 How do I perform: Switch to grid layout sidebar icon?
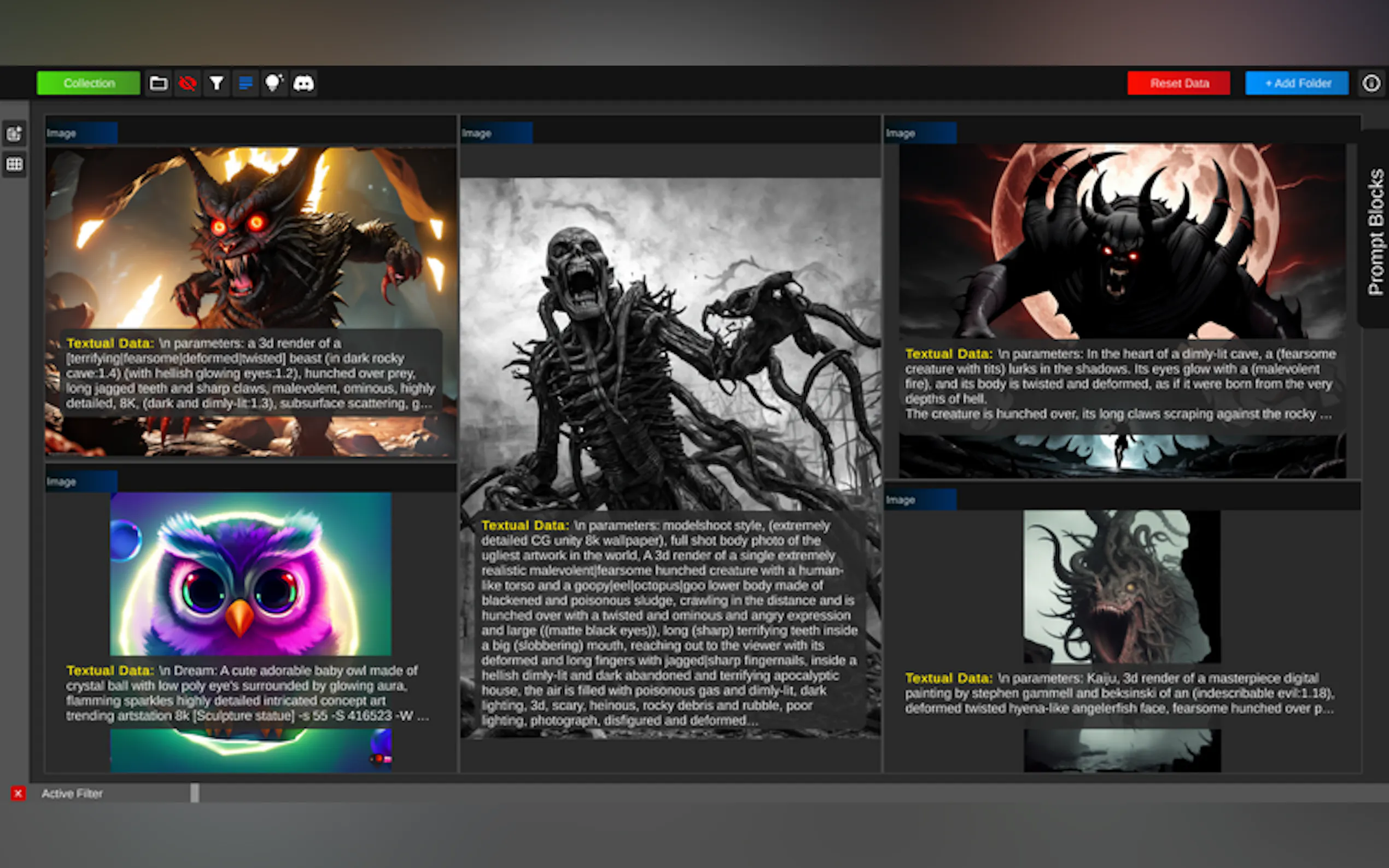pos(14,165)
